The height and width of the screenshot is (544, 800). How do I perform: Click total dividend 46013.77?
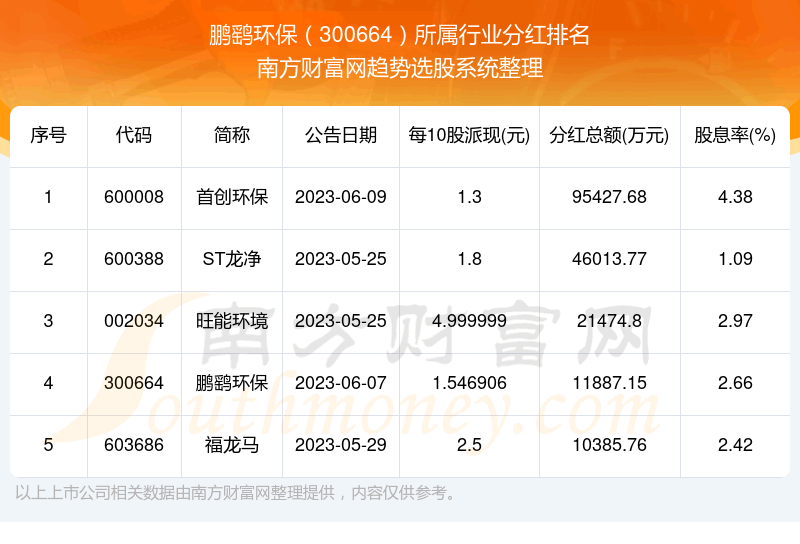[x=609, y=259]
